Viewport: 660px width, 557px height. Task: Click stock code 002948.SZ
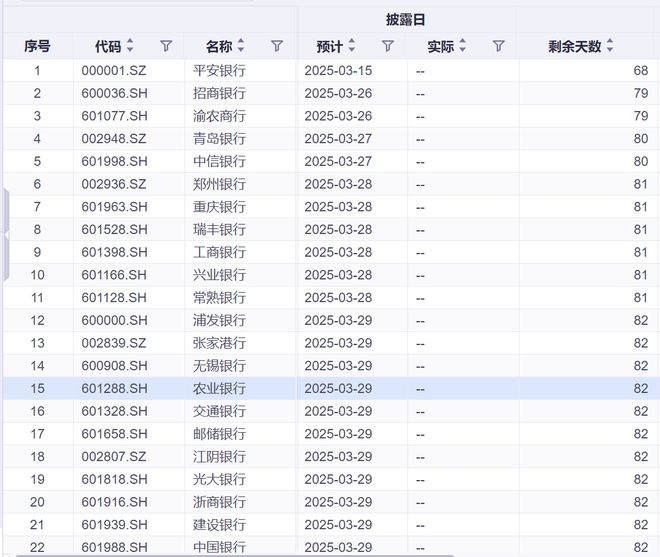(114, 139)
